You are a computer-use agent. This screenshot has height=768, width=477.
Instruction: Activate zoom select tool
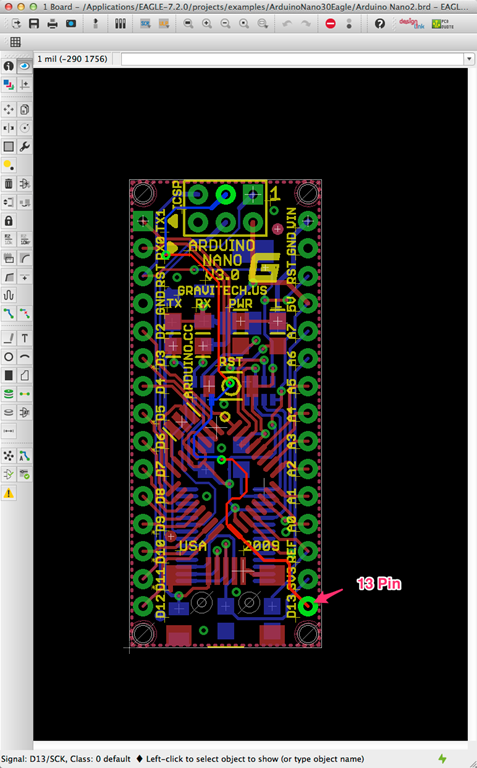click(x=263, y=24)
